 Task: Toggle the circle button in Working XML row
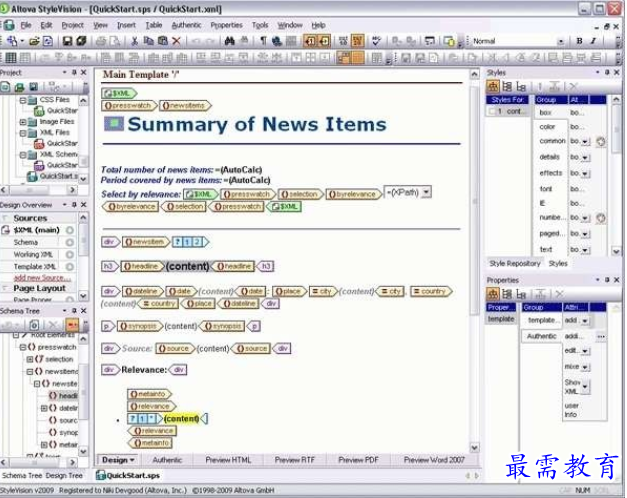tap(70, 254)
